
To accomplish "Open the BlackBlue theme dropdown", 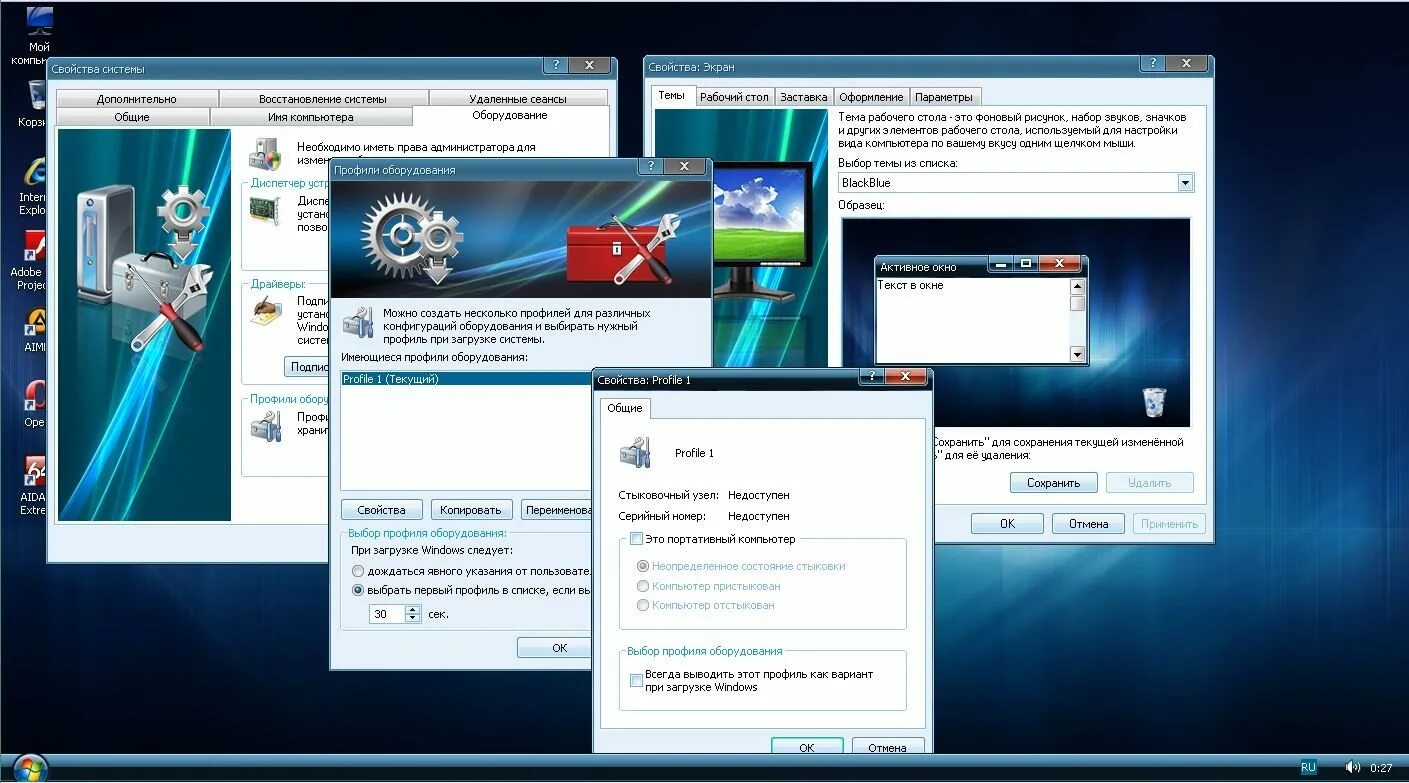I will point(1185,183).
